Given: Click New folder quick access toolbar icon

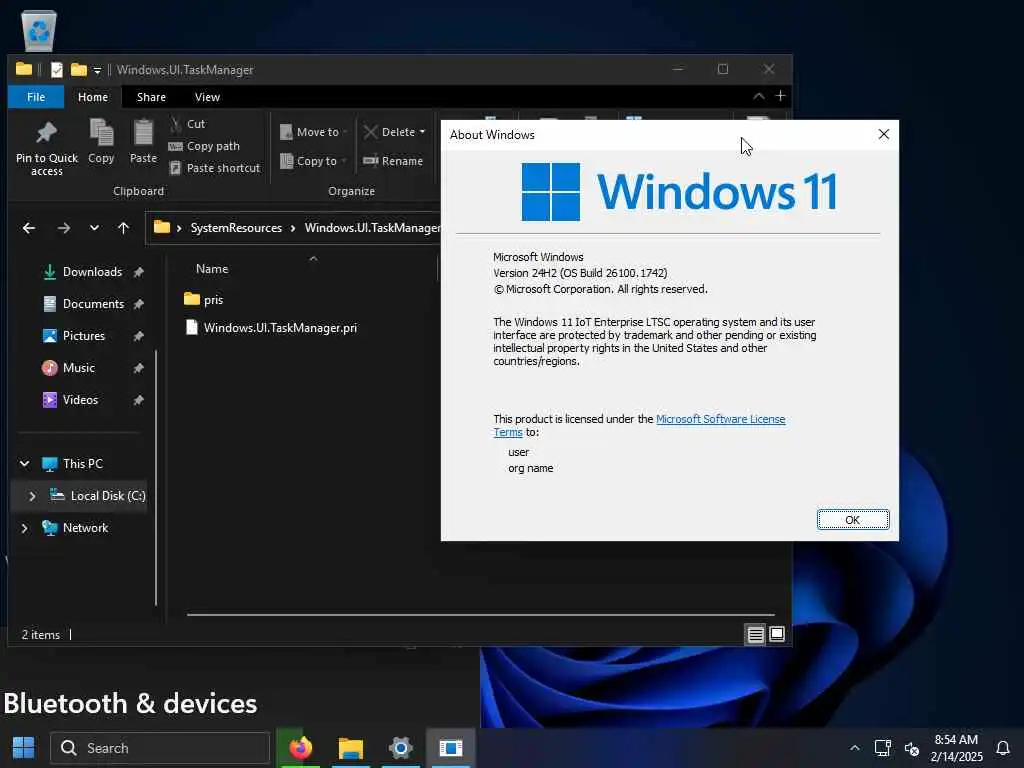Looking at the screenshot, I should pyautogui.click(x=79, y=69).
